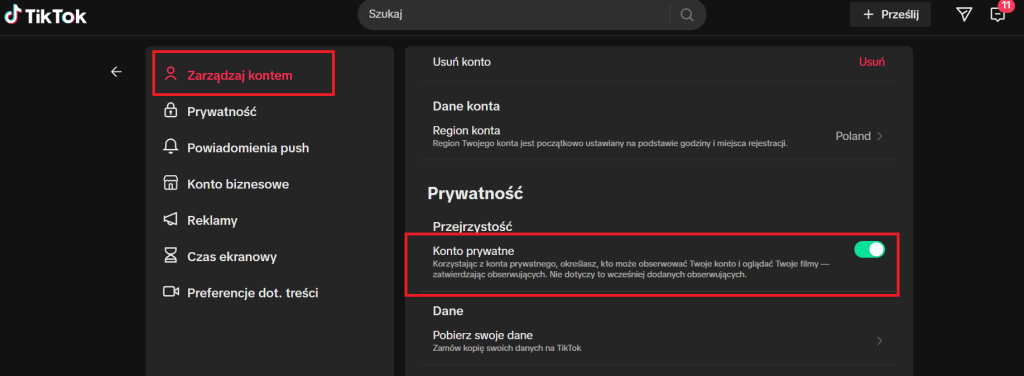Click the person icon beside Zarządzaj kontem

point(170,74)
